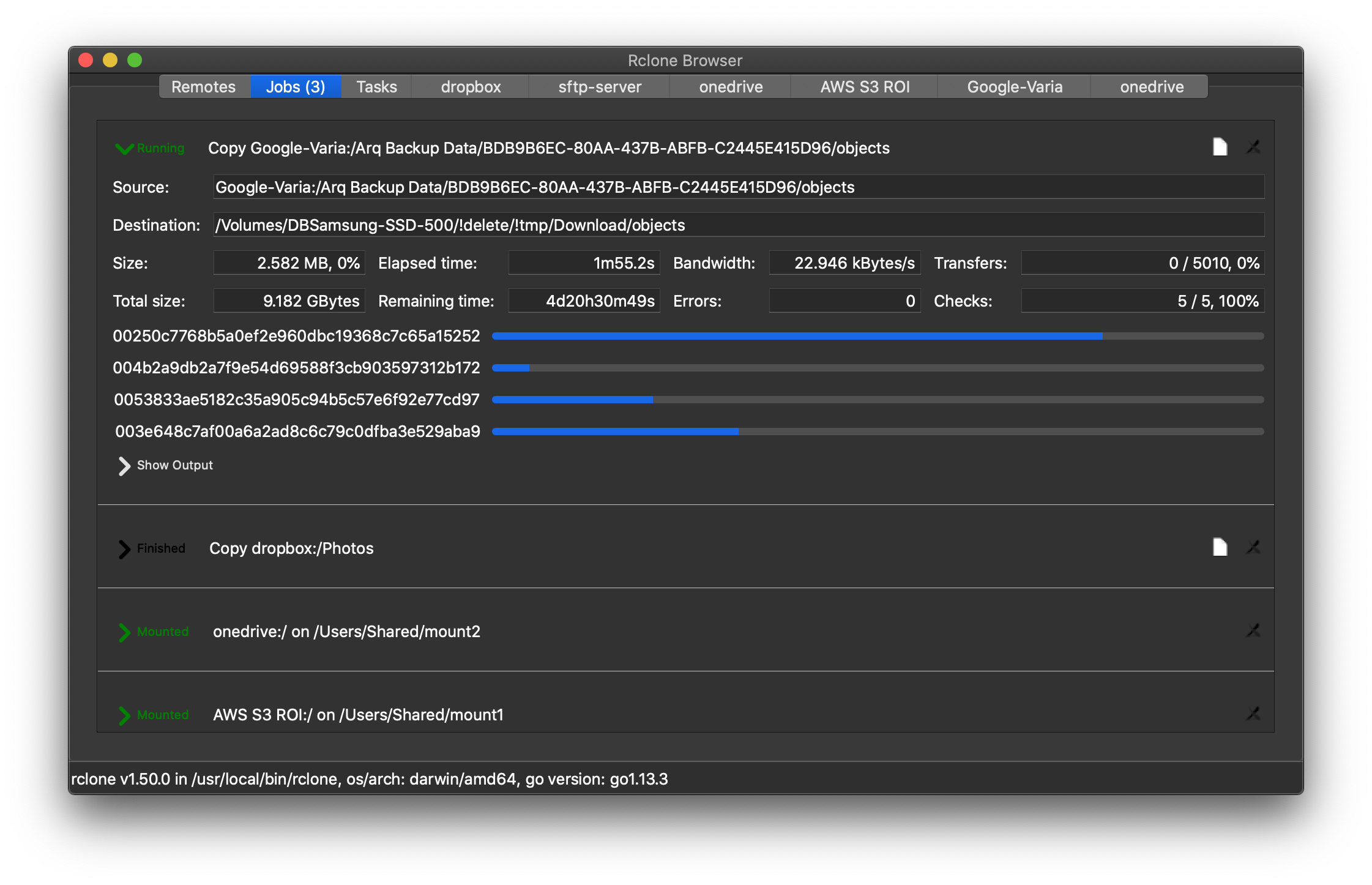Image resolution: width=1372 pixels, height=885 pixels.
Task: Unmount onedrive:/ from /Users/Shared/mount2
Action: click(1253, 631)
